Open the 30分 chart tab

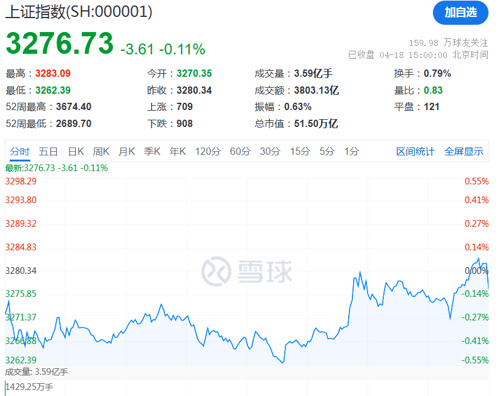tap(270, 152)
